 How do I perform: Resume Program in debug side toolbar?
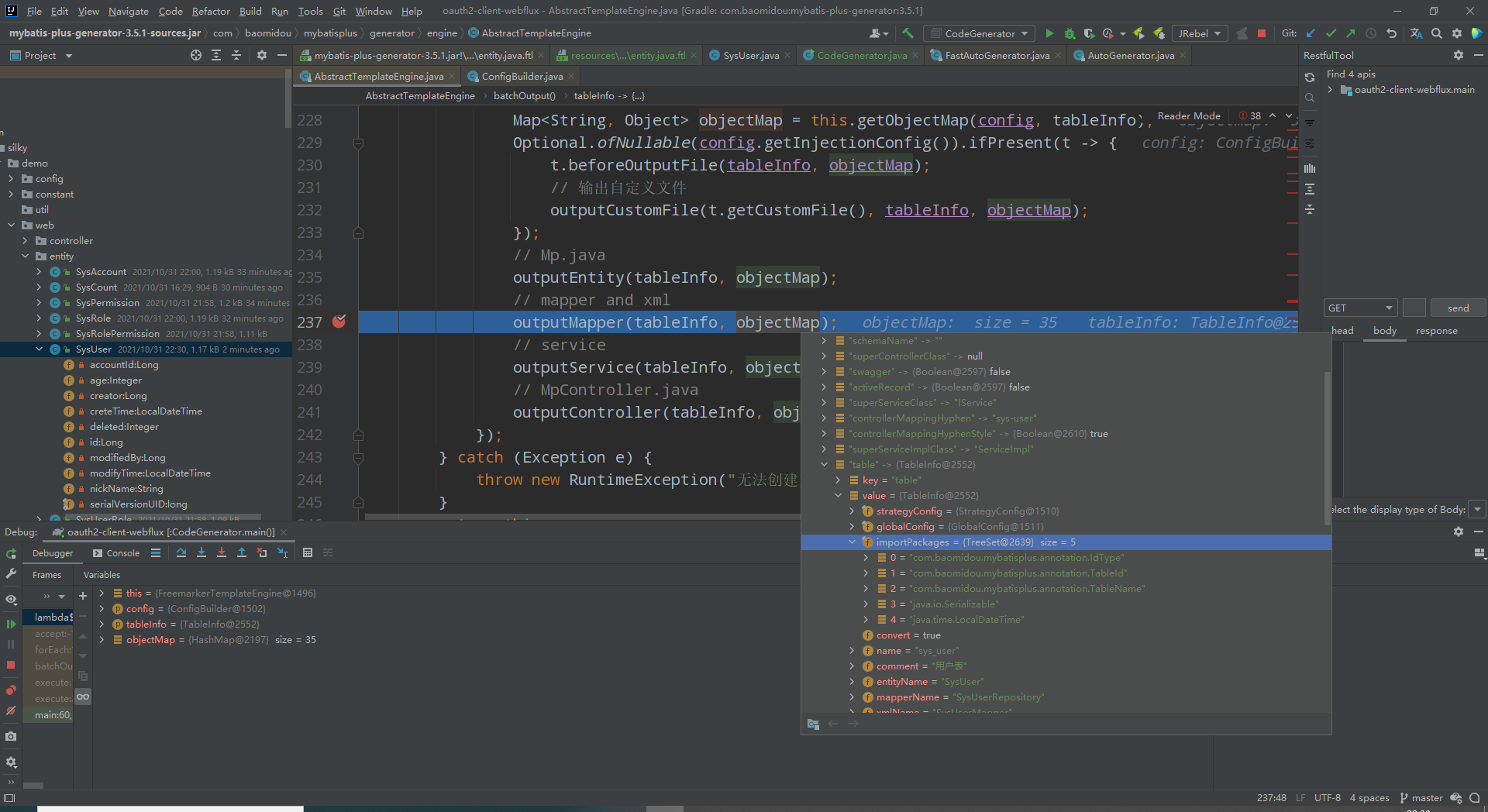click(x=11, y=624)
